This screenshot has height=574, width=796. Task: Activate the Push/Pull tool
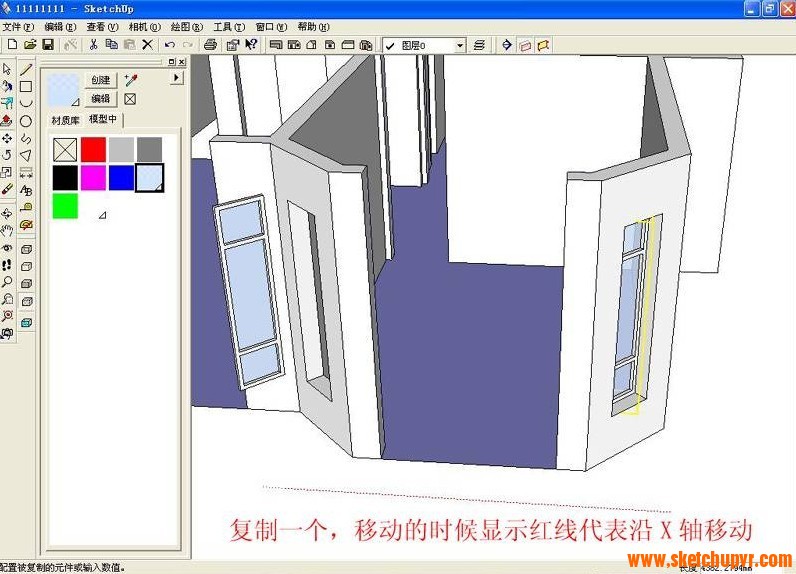pyautogui.click(x=7, y=120)
